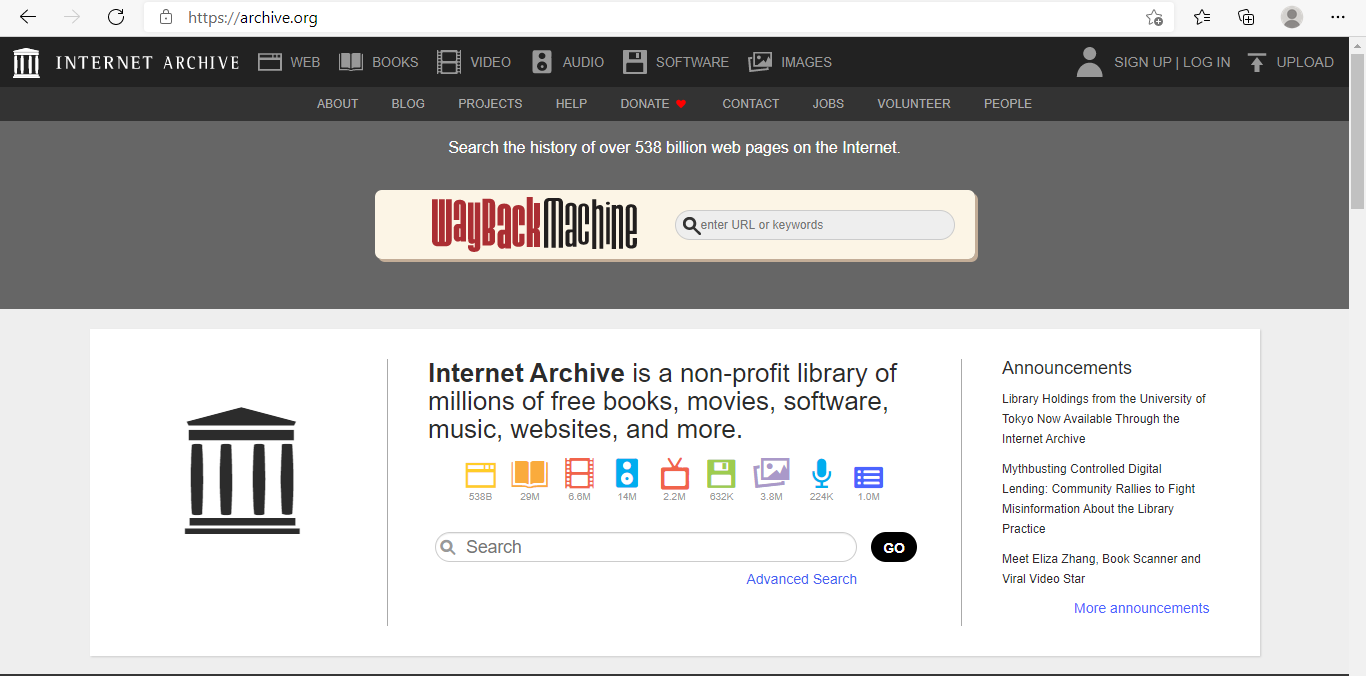Open the Advanced Search link
1366x676 pixels.
[x=801, y=579]
